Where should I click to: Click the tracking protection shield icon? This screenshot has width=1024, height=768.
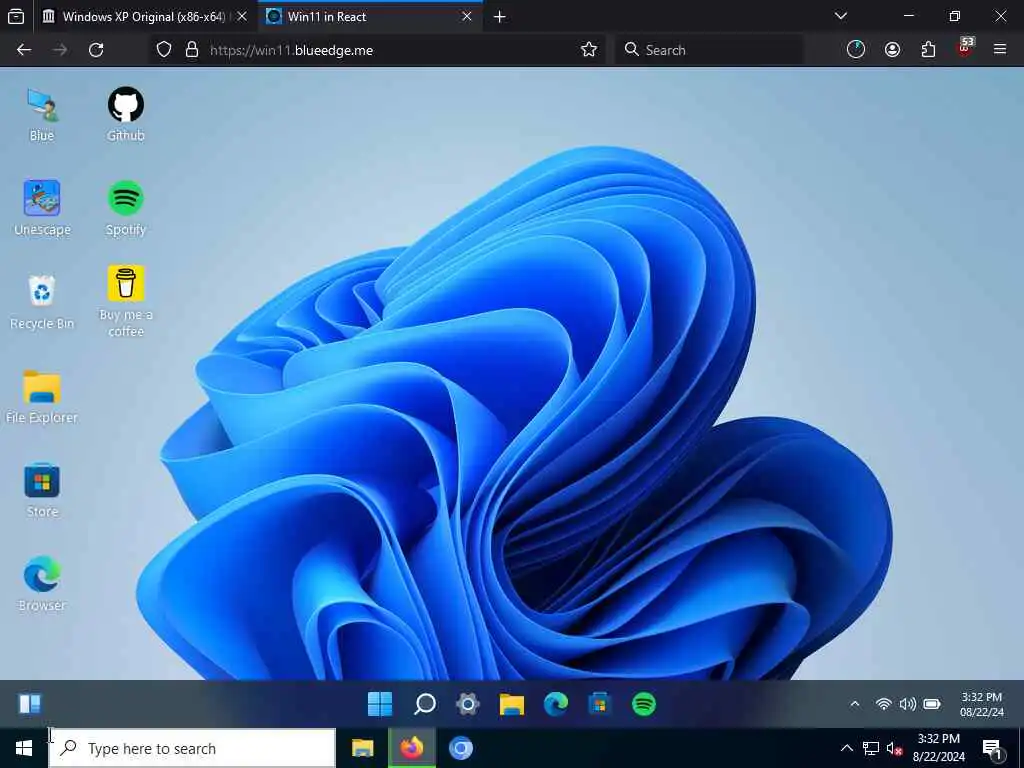coord(164,50)
